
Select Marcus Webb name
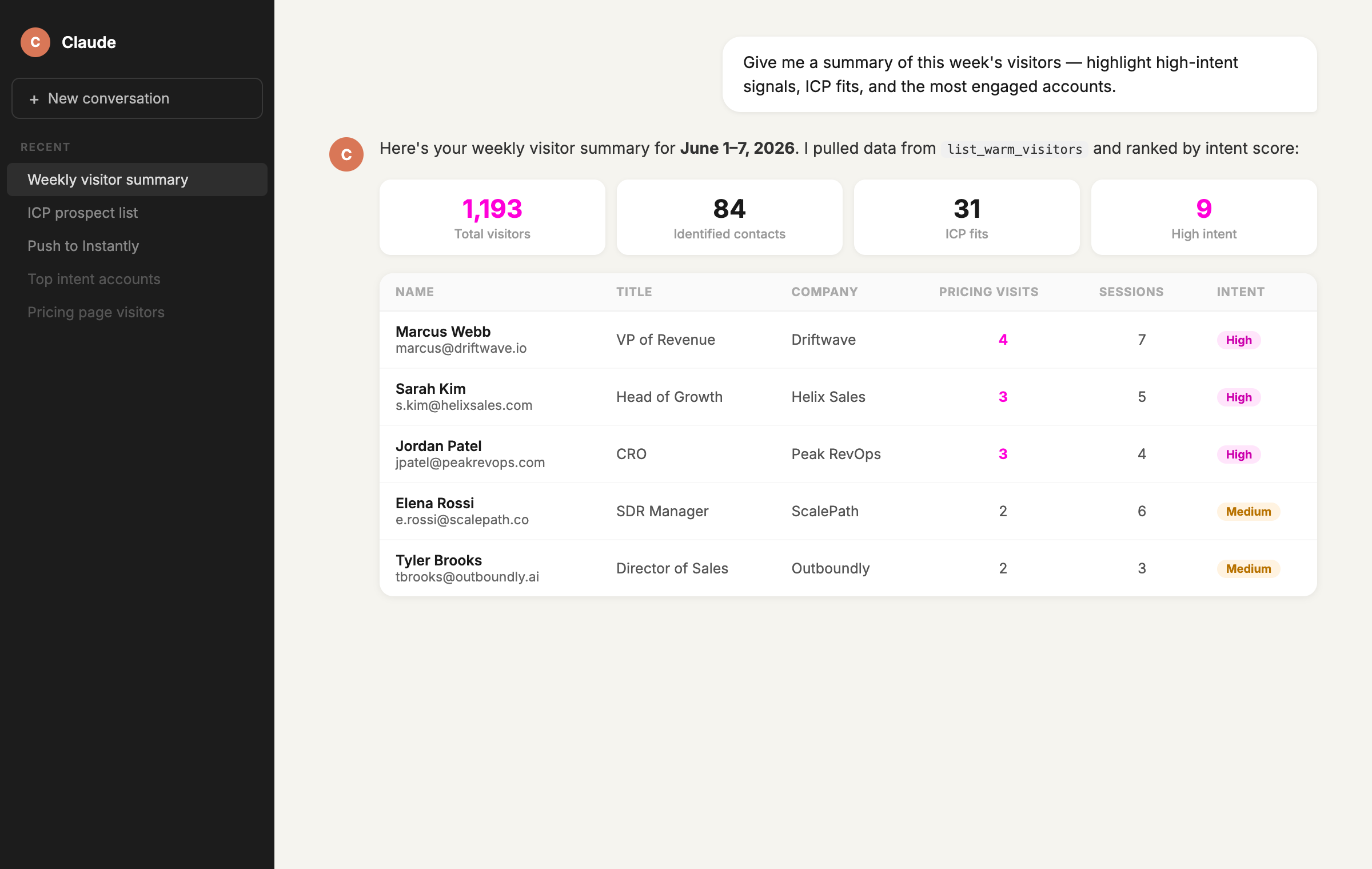443,332
